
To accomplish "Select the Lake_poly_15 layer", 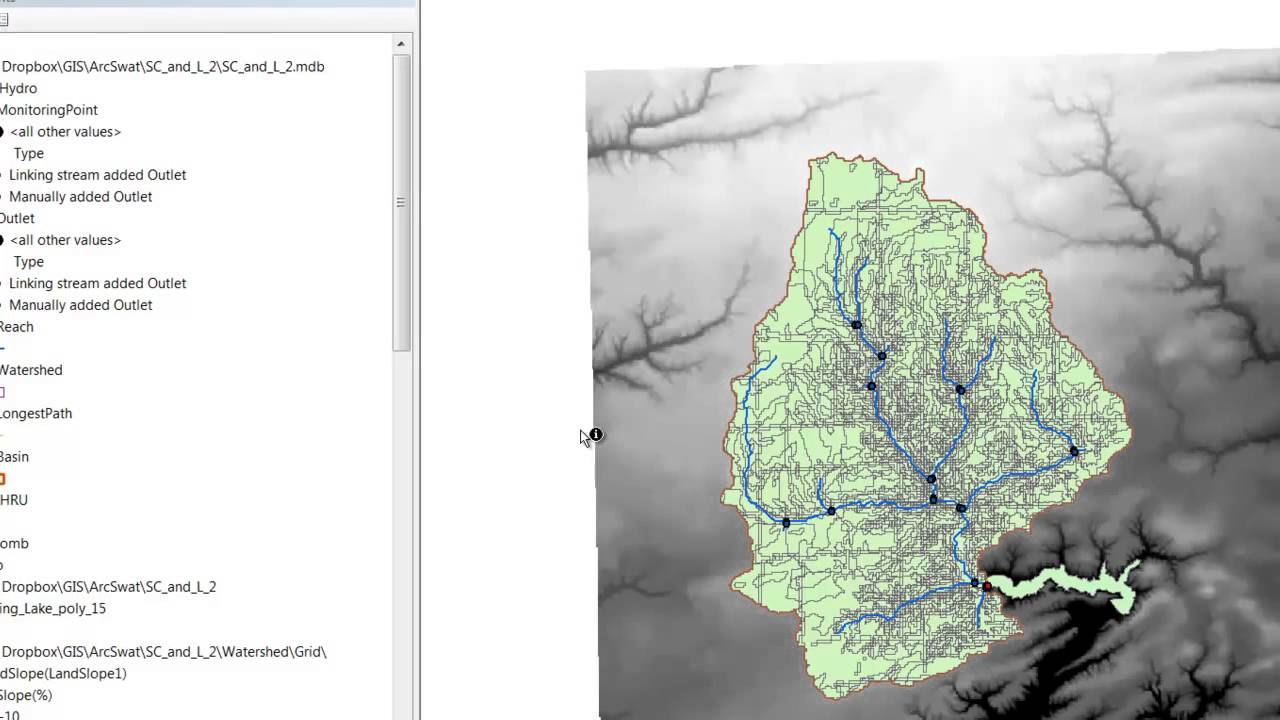I will point(52,608).
